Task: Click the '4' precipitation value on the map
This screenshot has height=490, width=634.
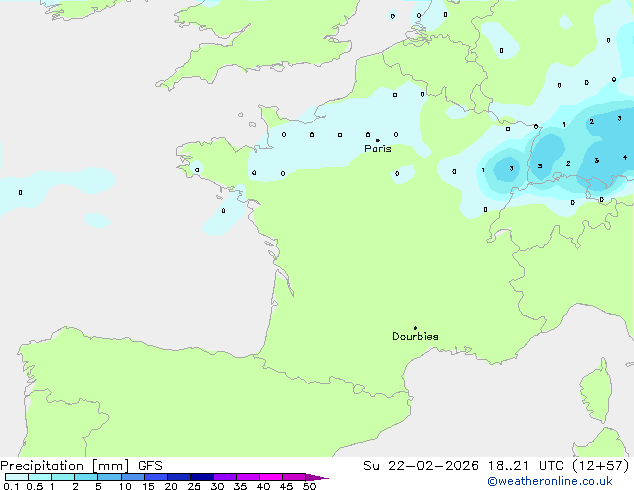Action: coord(625,157)
